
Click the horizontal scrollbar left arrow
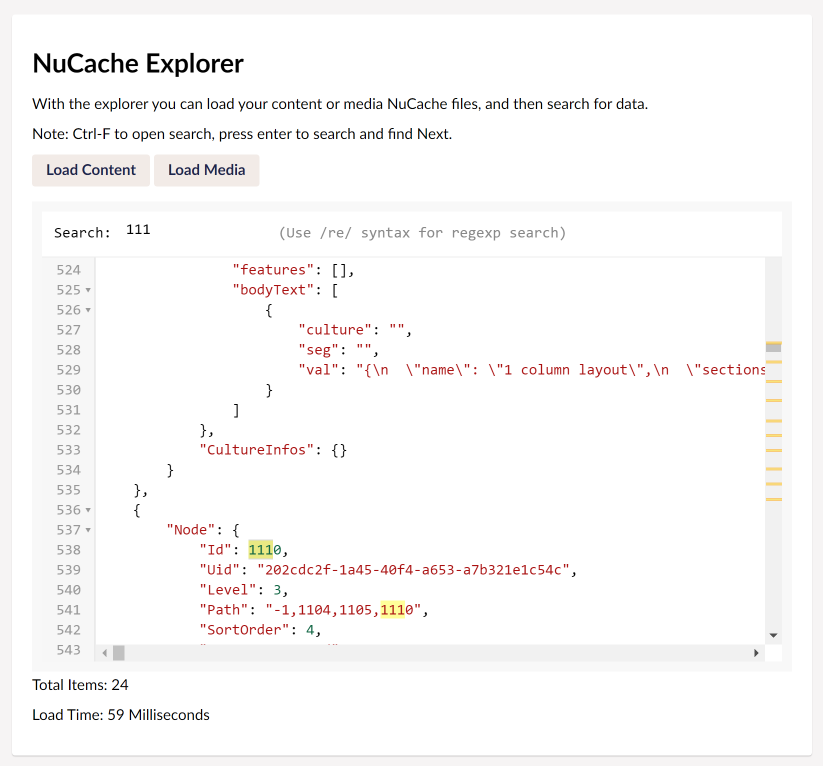click(105, 653)
